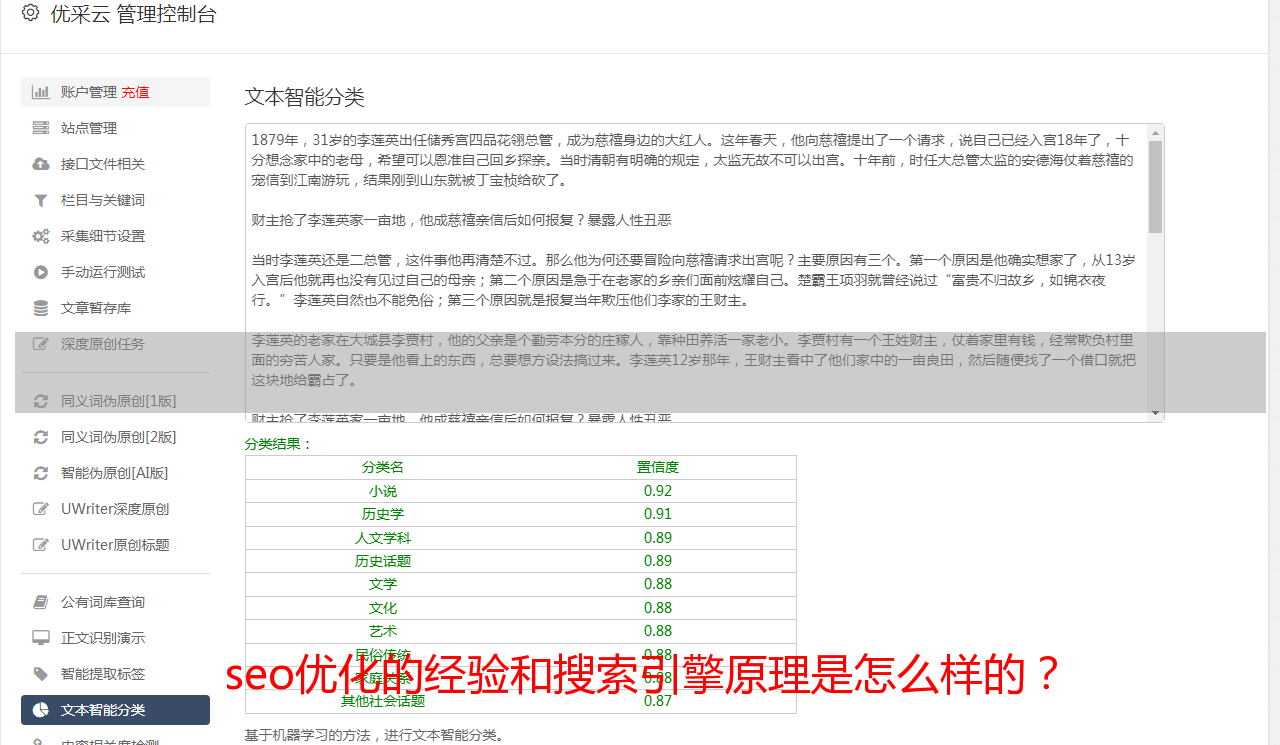This screenshot has width=1280, height=745.
Task: Click the text area scrollbar down arrow
Action: coord(1155,413)
